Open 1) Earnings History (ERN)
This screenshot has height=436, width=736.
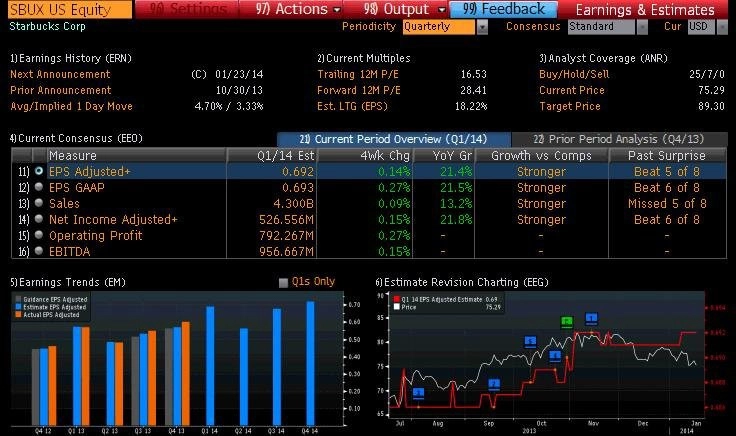coord(70,58)
